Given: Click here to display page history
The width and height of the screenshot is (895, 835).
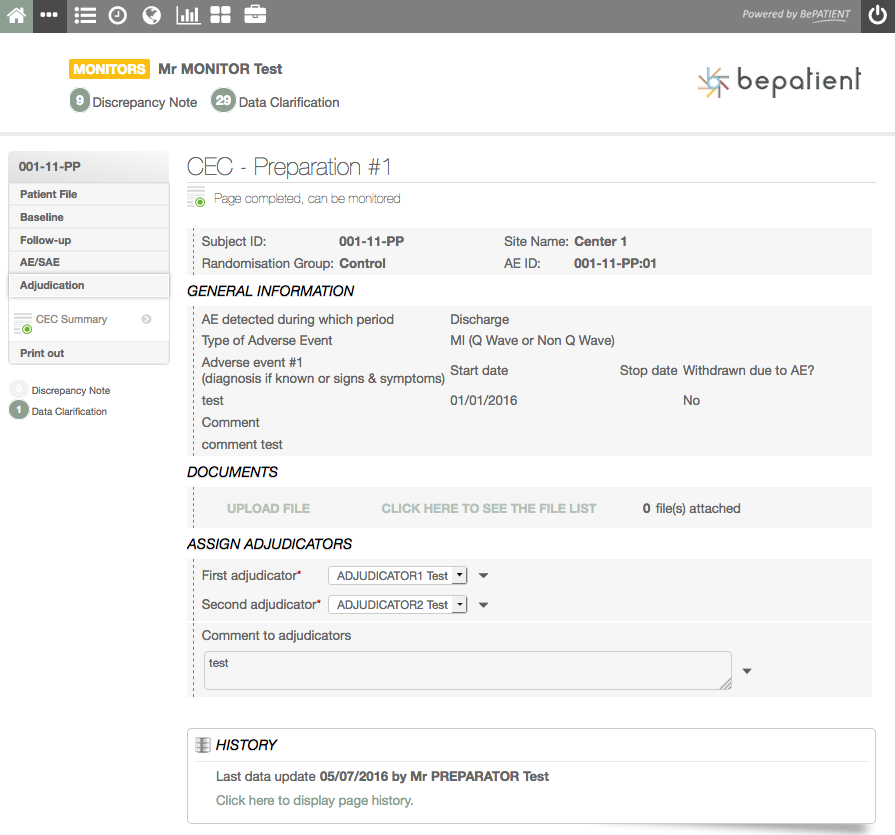Looking at the screenshot, I should [314, 800].
